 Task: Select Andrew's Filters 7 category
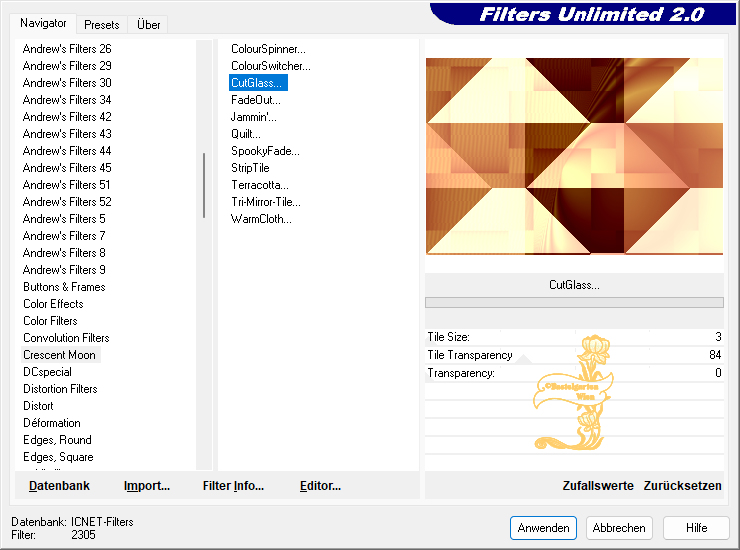pos(64,236)
